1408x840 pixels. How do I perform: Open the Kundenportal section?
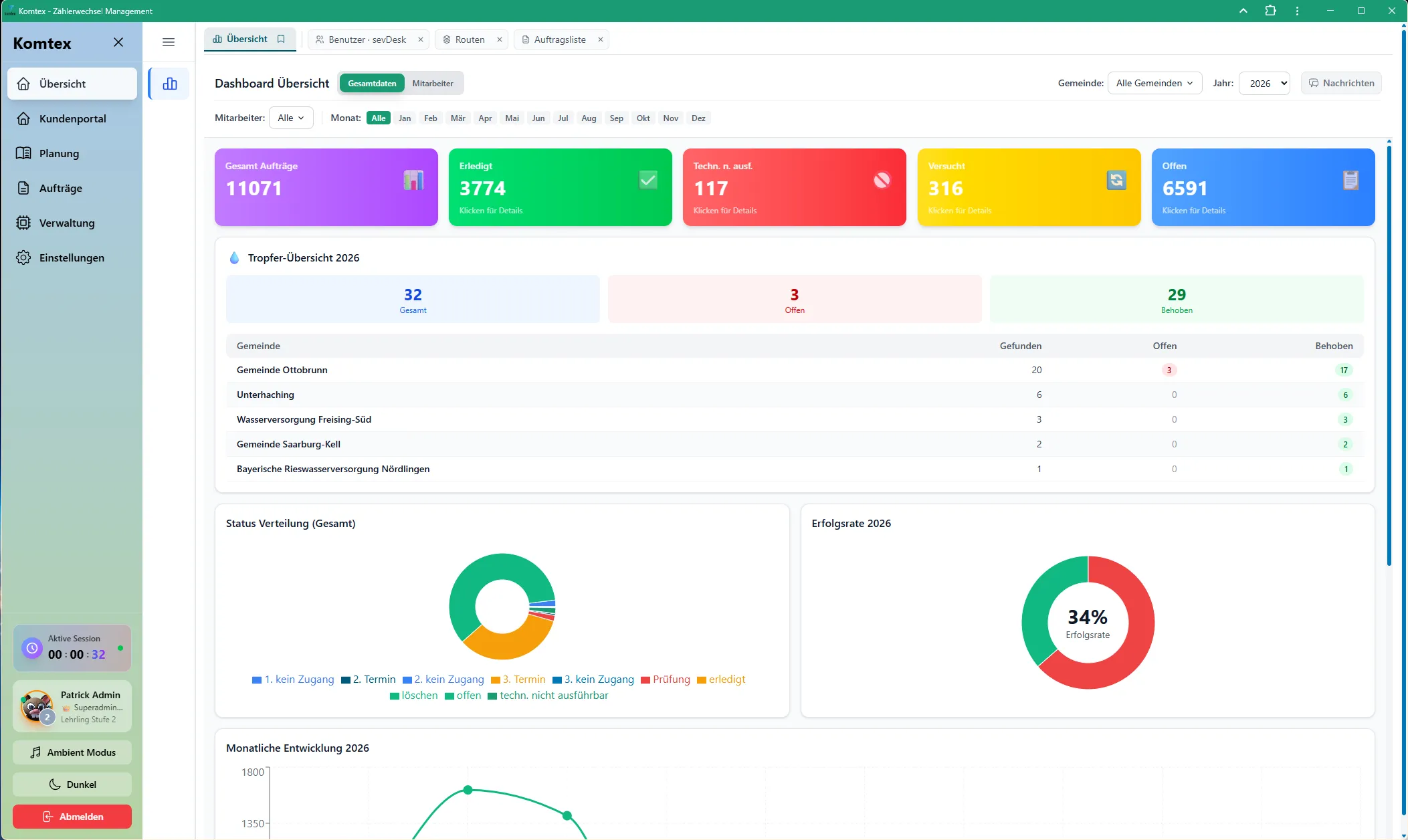click(72, 118)
